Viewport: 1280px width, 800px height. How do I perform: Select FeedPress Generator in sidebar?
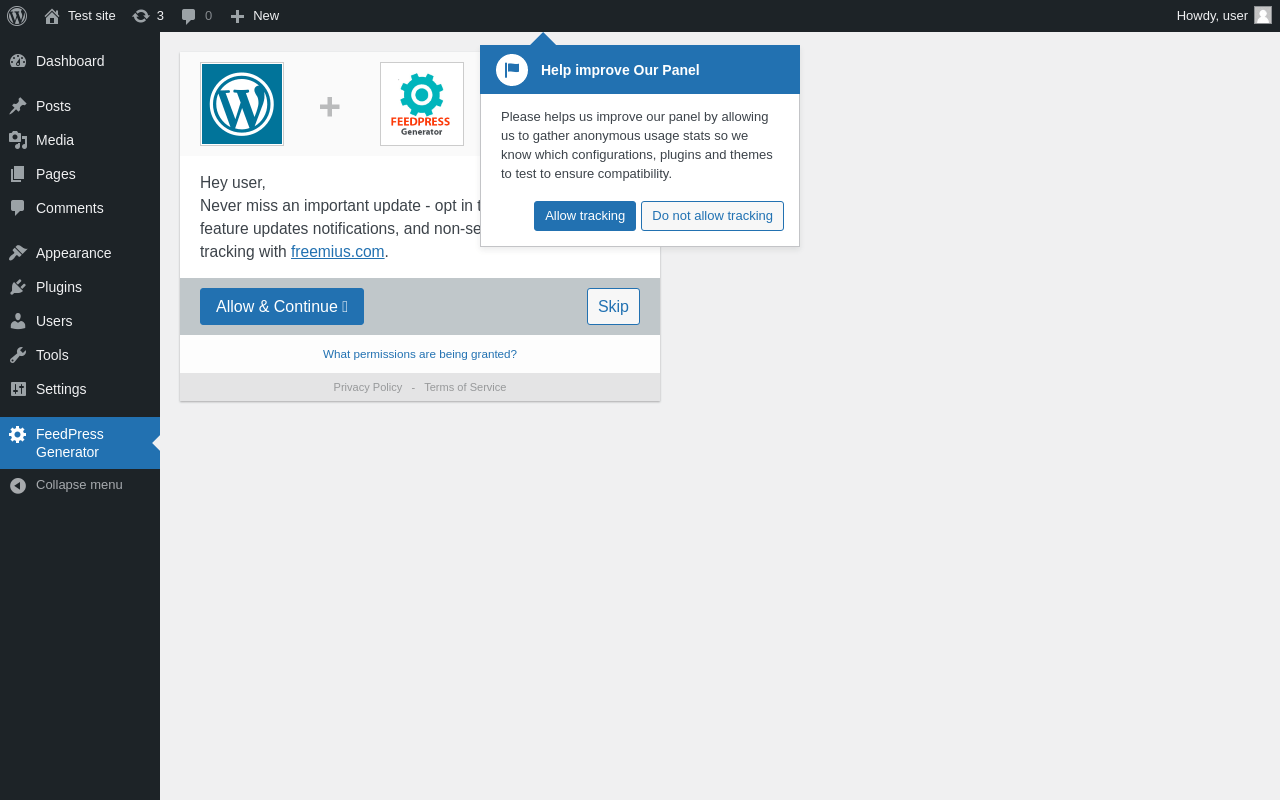[x=80, y=443]
